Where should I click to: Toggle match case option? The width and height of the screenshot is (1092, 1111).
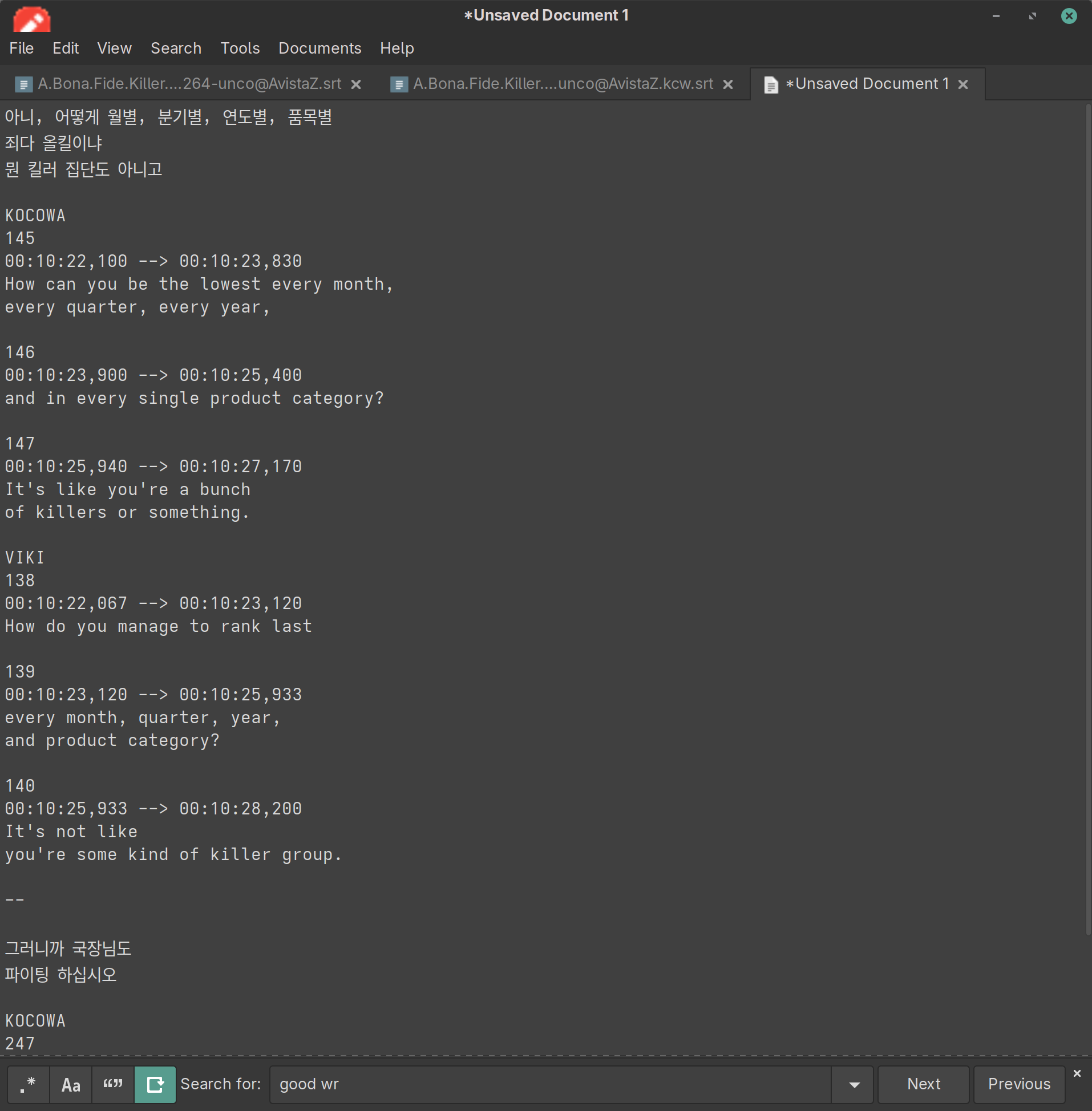[x=71, y=1084]
